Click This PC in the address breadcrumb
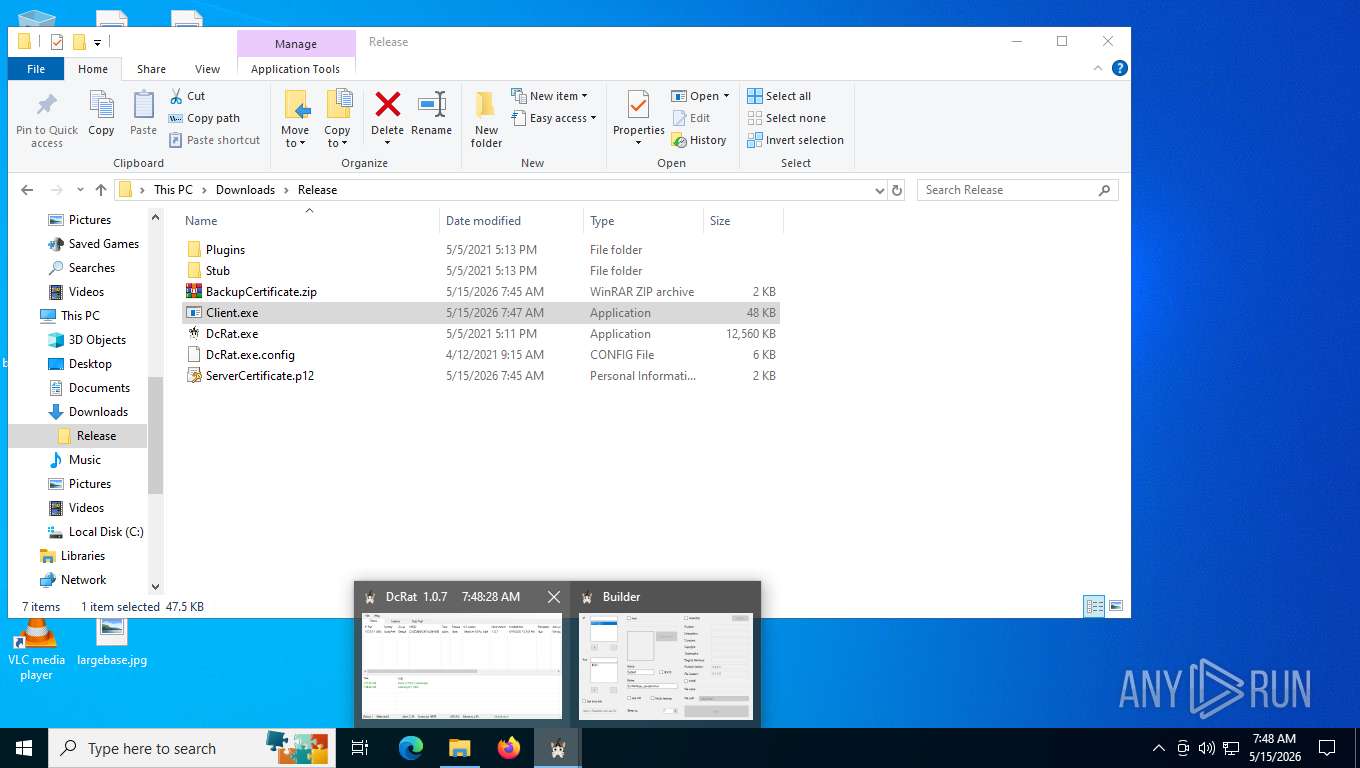The width and height of the screenshot is (1360, 768). 173,190
